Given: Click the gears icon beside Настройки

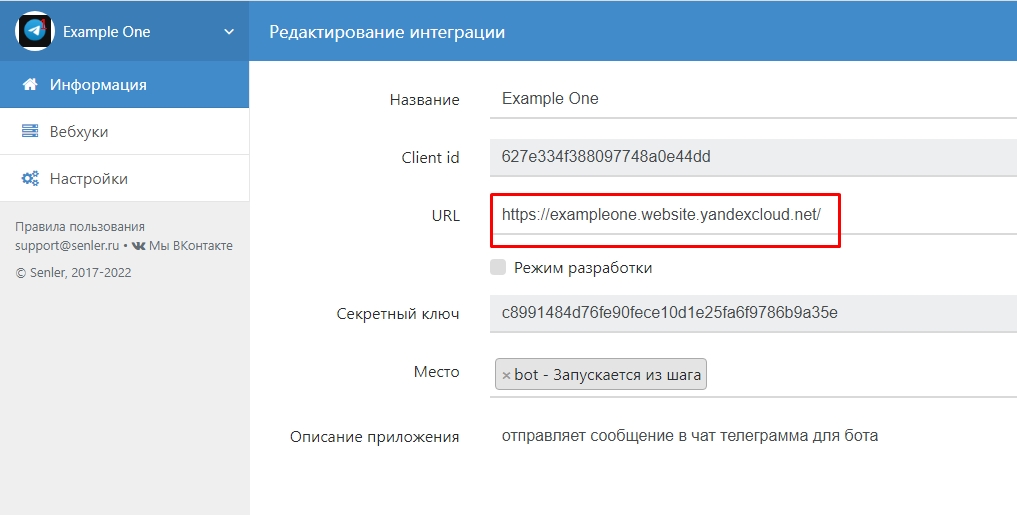Looking at the screenshot, I should click(30, 179).
